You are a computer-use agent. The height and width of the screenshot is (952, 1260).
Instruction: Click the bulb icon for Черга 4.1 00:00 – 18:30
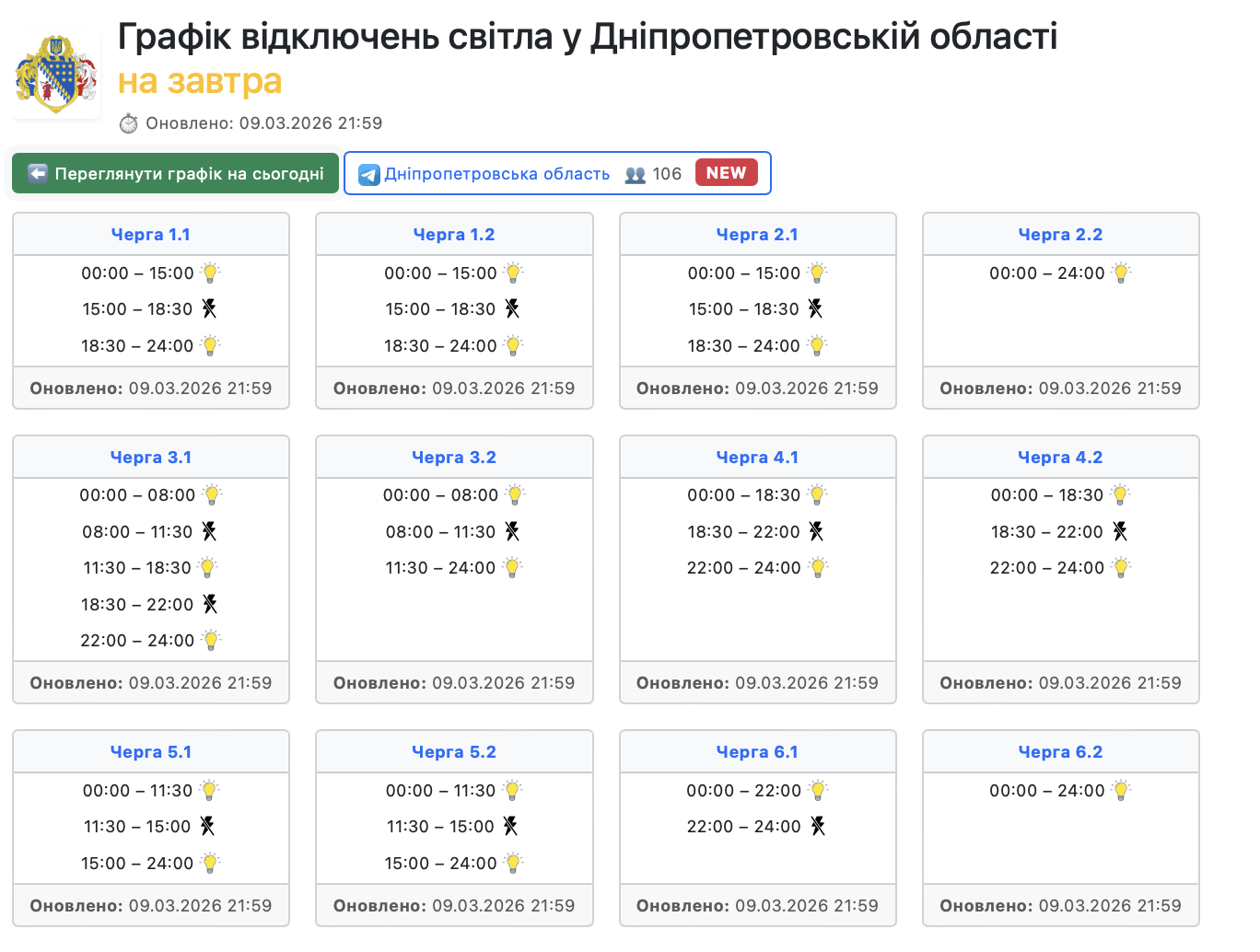point(817,495)
